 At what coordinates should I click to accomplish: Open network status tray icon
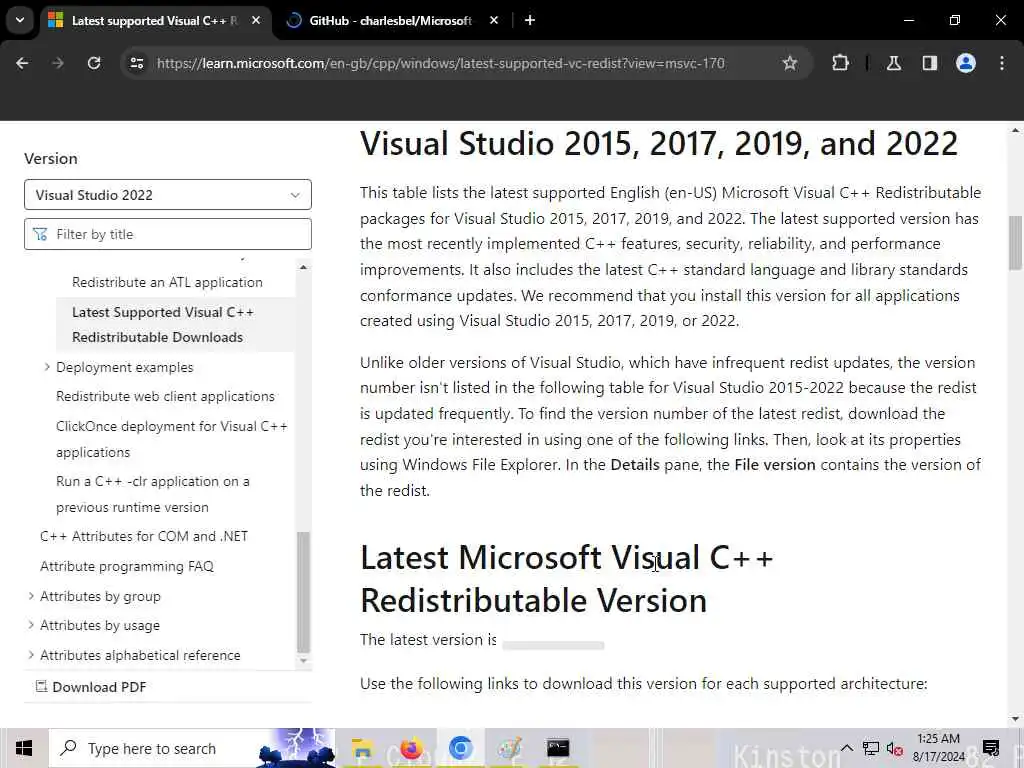tap(871, 748)
